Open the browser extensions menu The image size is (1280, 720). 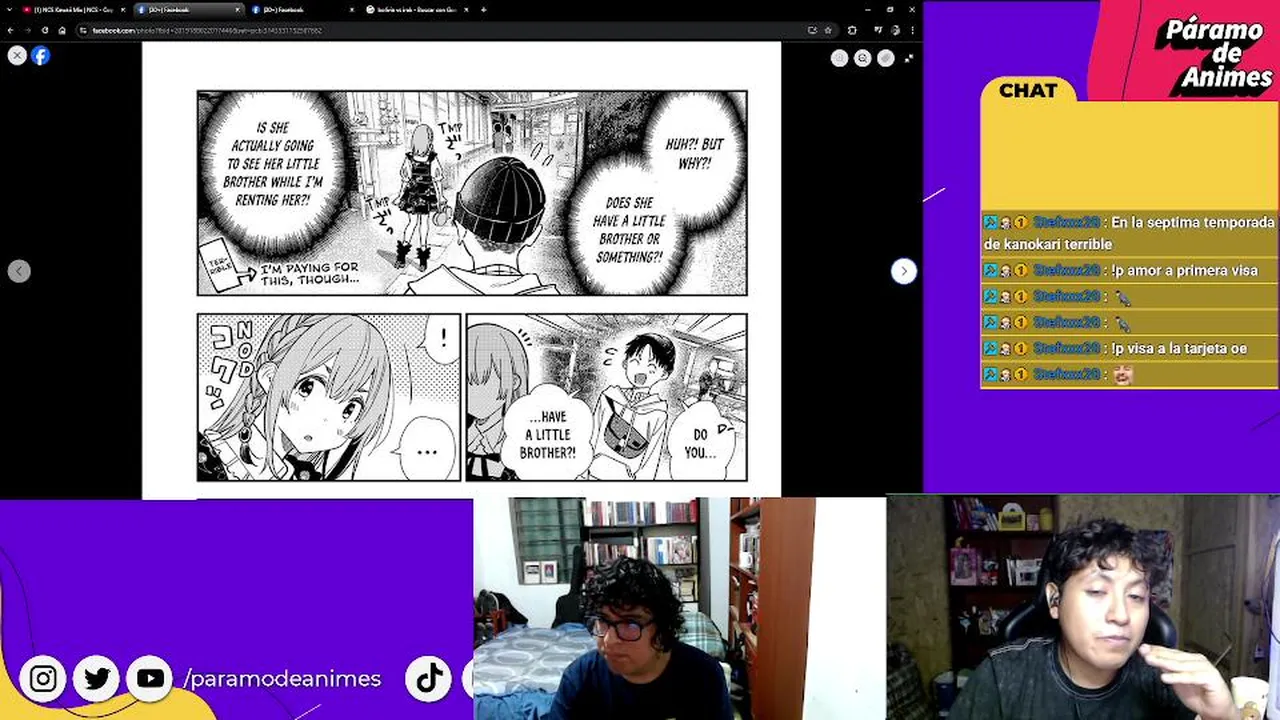(x=852, y=30)
